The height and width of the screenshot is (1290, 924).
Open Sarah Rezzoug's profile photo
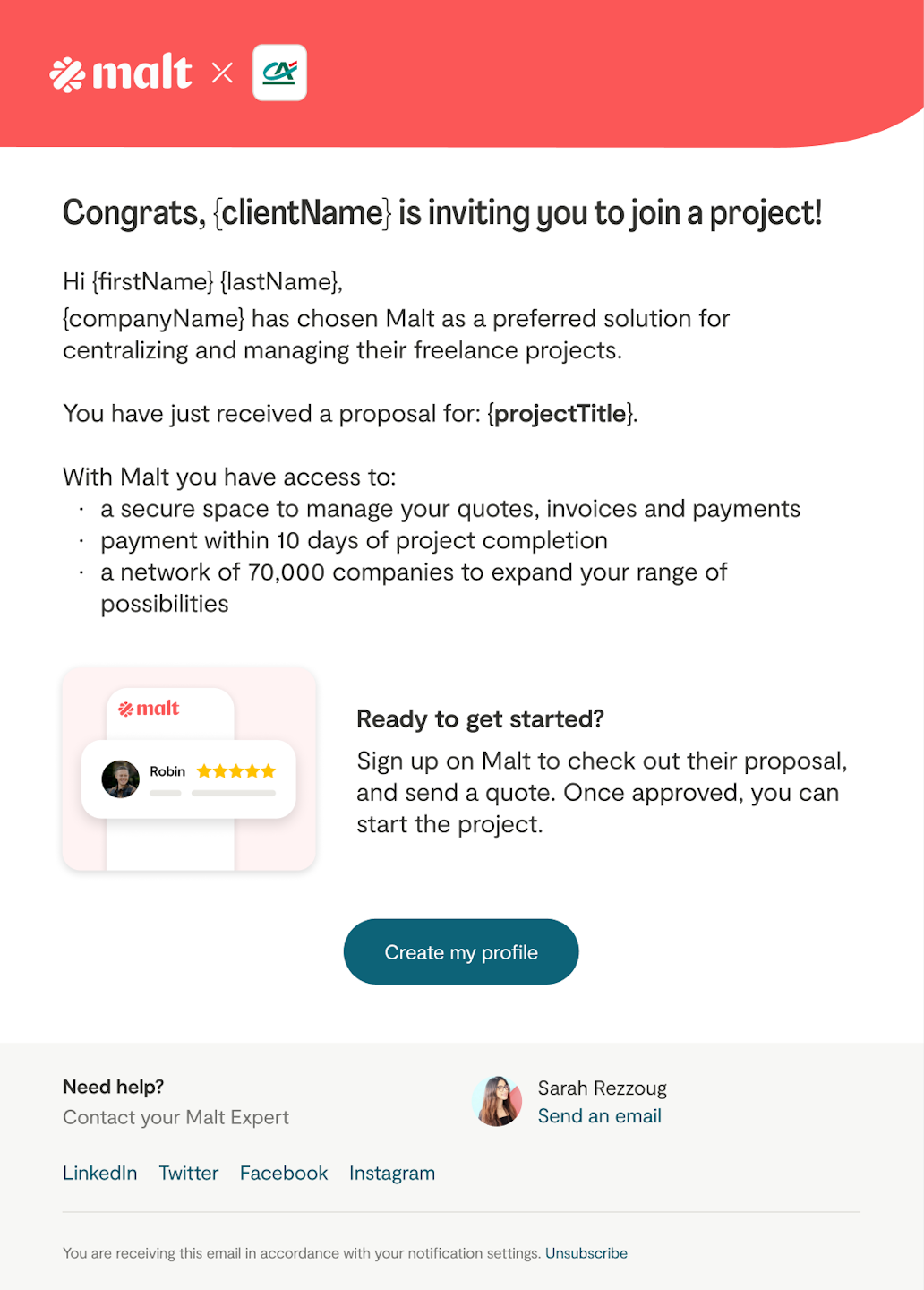497,1101
